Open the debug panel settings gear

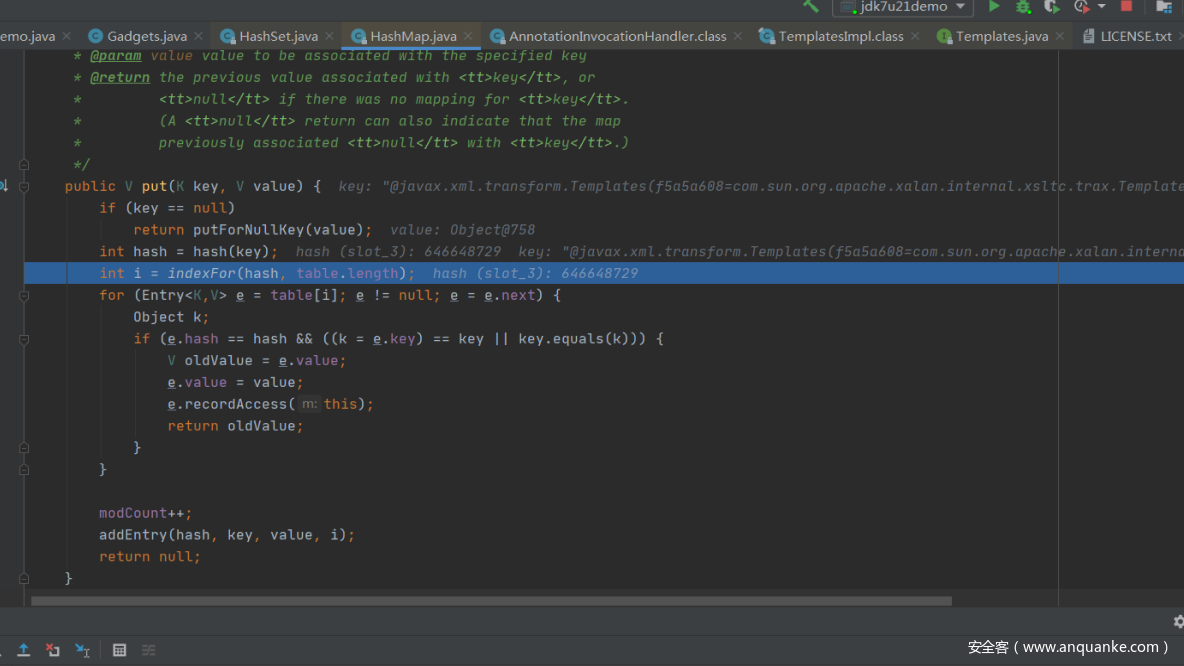[1178, 622]
